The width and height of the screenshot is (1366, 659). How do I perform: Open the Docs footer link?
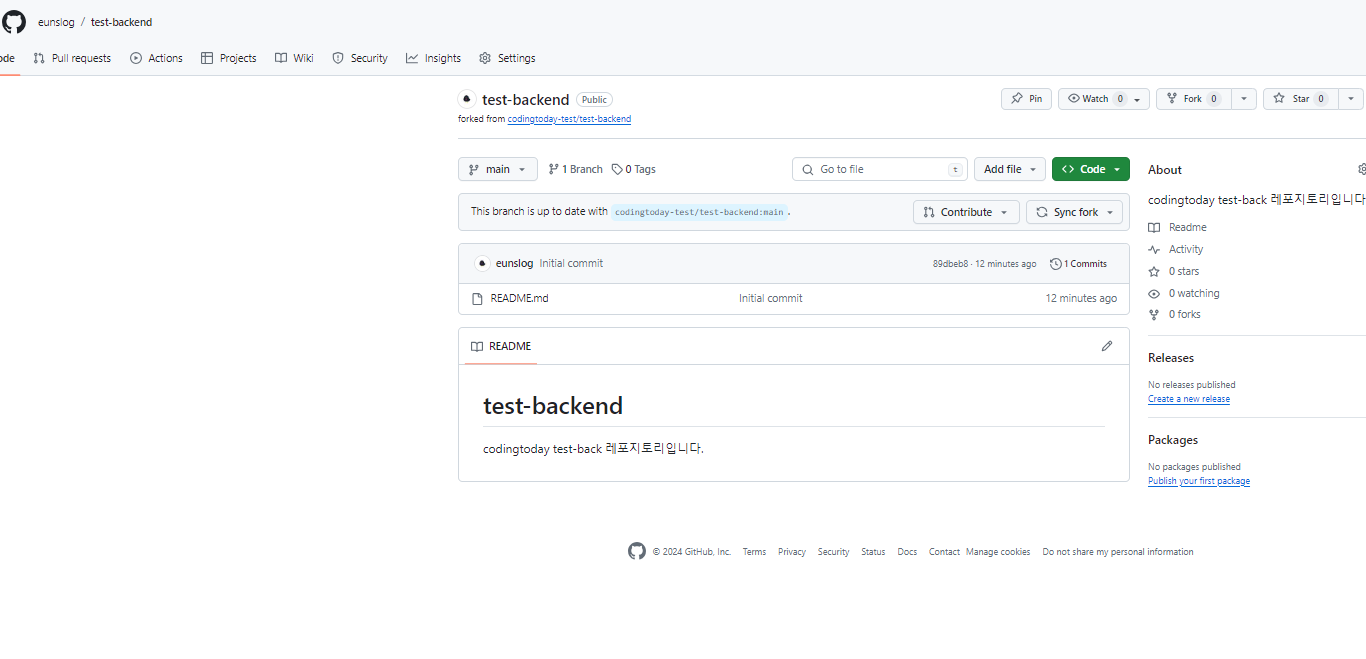[907, 552]
